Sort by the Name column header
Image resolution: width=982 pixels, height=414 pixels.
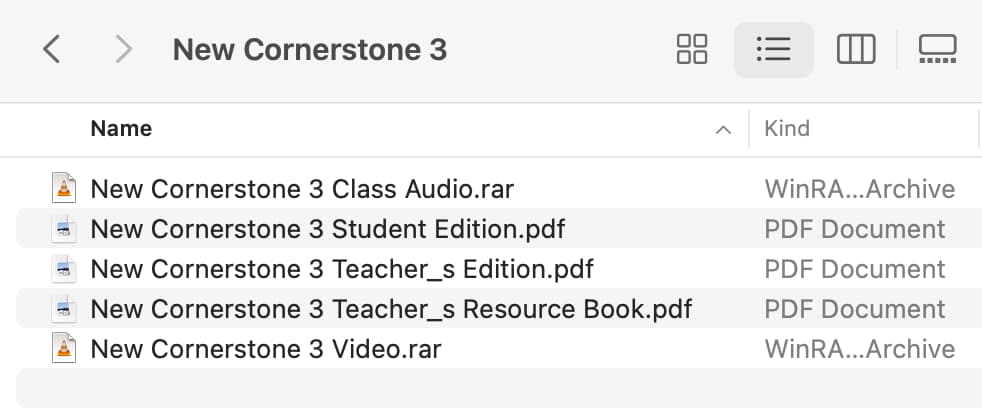121,128
